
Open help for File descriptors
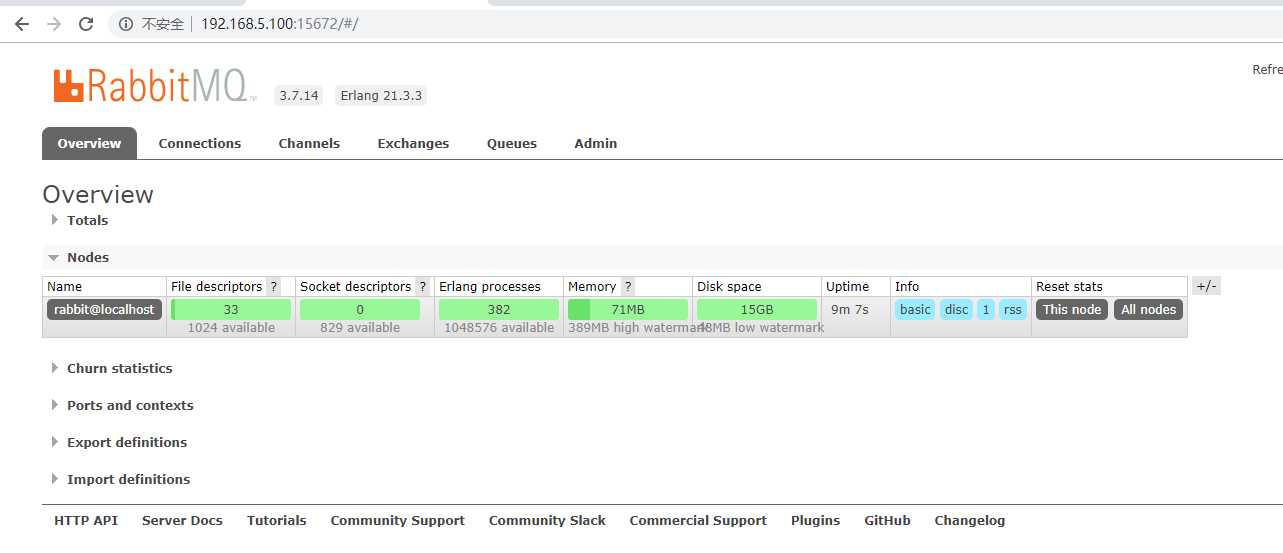tap(273, 286)
